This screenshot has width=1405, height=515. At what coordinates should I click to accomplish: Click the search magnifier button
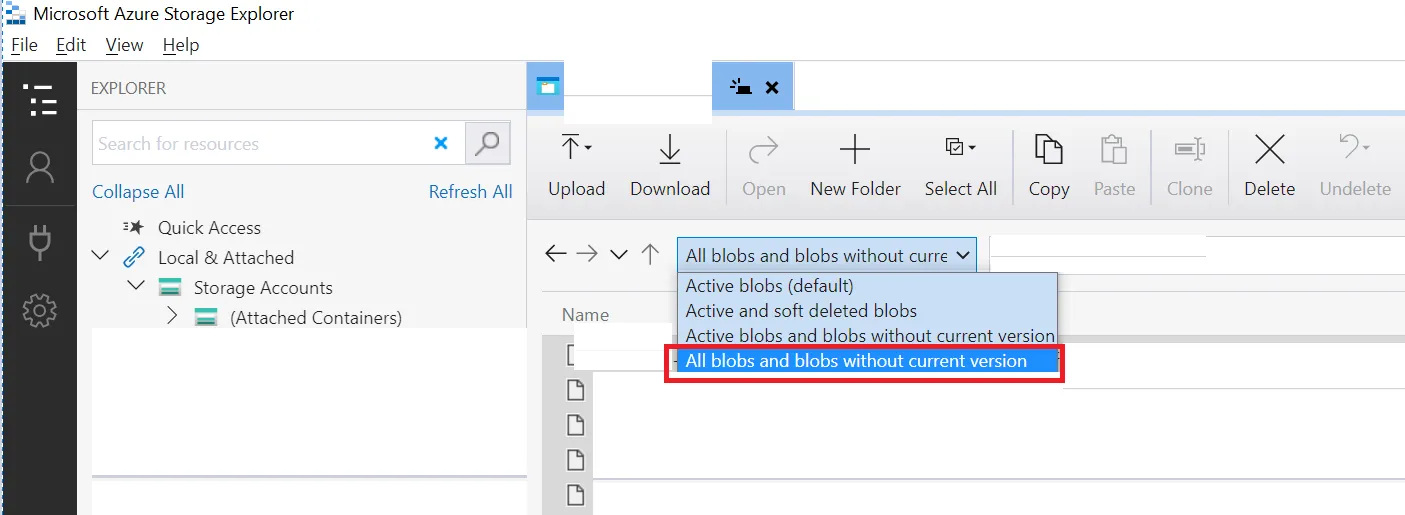[487, 143]
